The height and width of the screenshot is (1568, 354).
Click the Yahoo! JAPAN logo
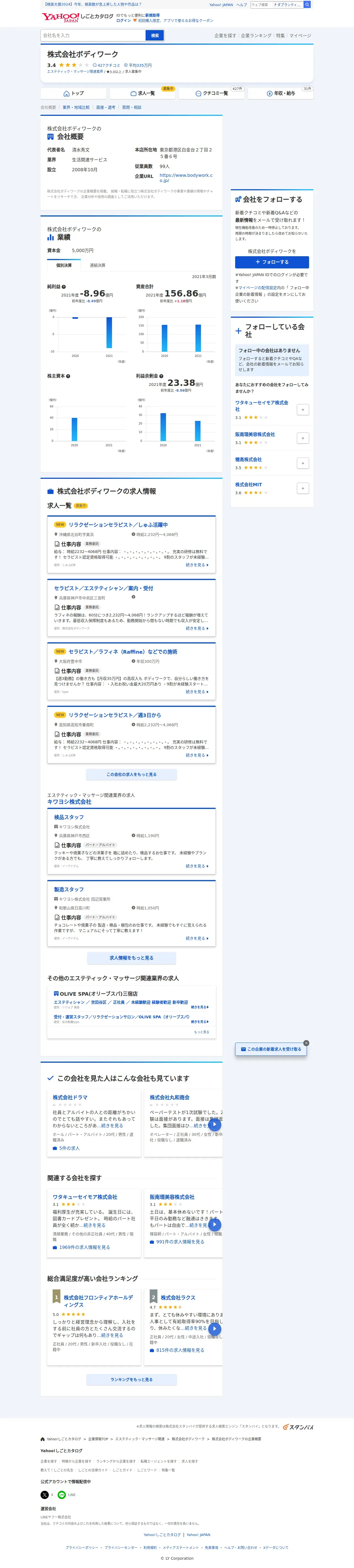click(61, 18)
